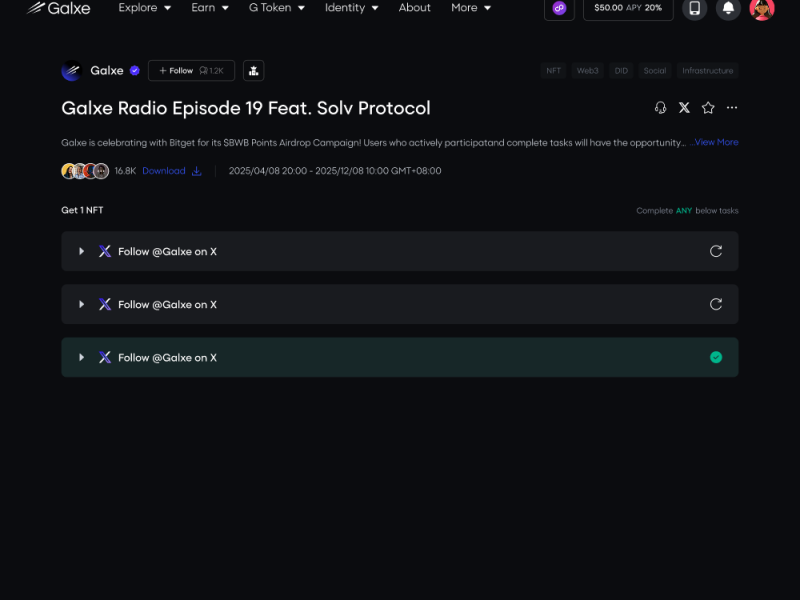The image size is (800, 600).
Task: Expand the completed green Follow @Galxe task
Action: [400, 357]
